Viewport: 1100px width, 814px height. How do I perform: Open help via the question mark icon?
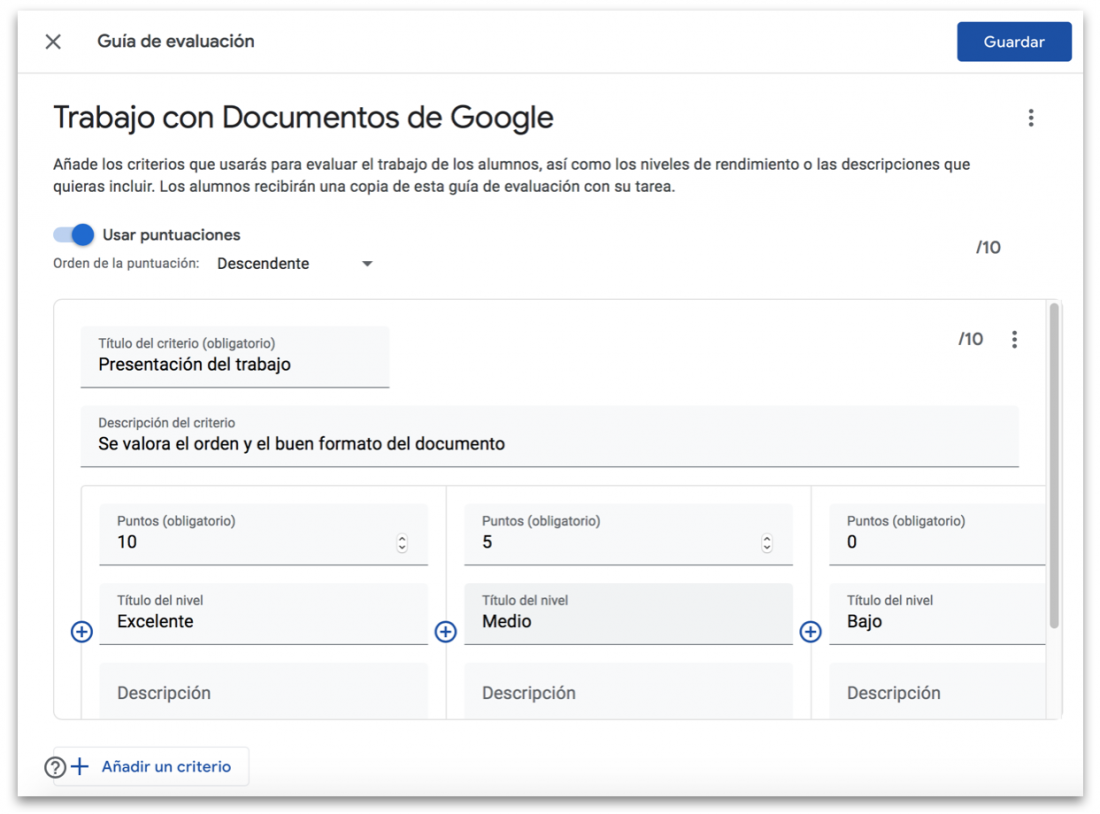pyautogui.click(x=55, y=766)
